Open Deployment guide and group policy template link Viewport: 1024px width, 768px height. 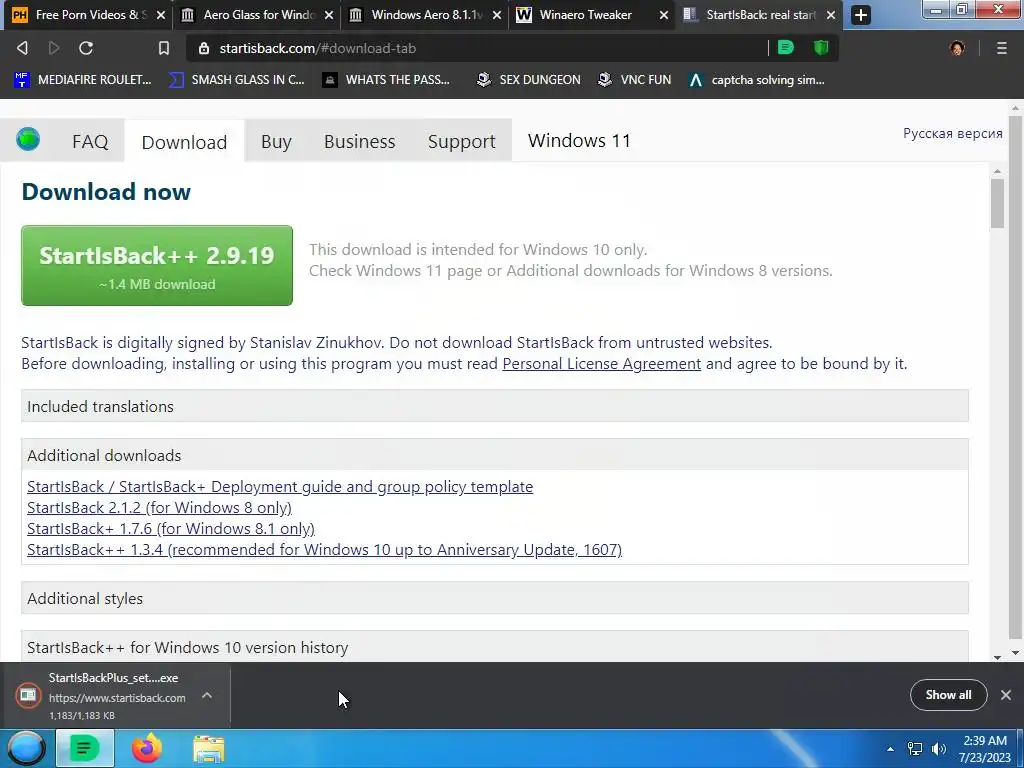click(280, 487)
